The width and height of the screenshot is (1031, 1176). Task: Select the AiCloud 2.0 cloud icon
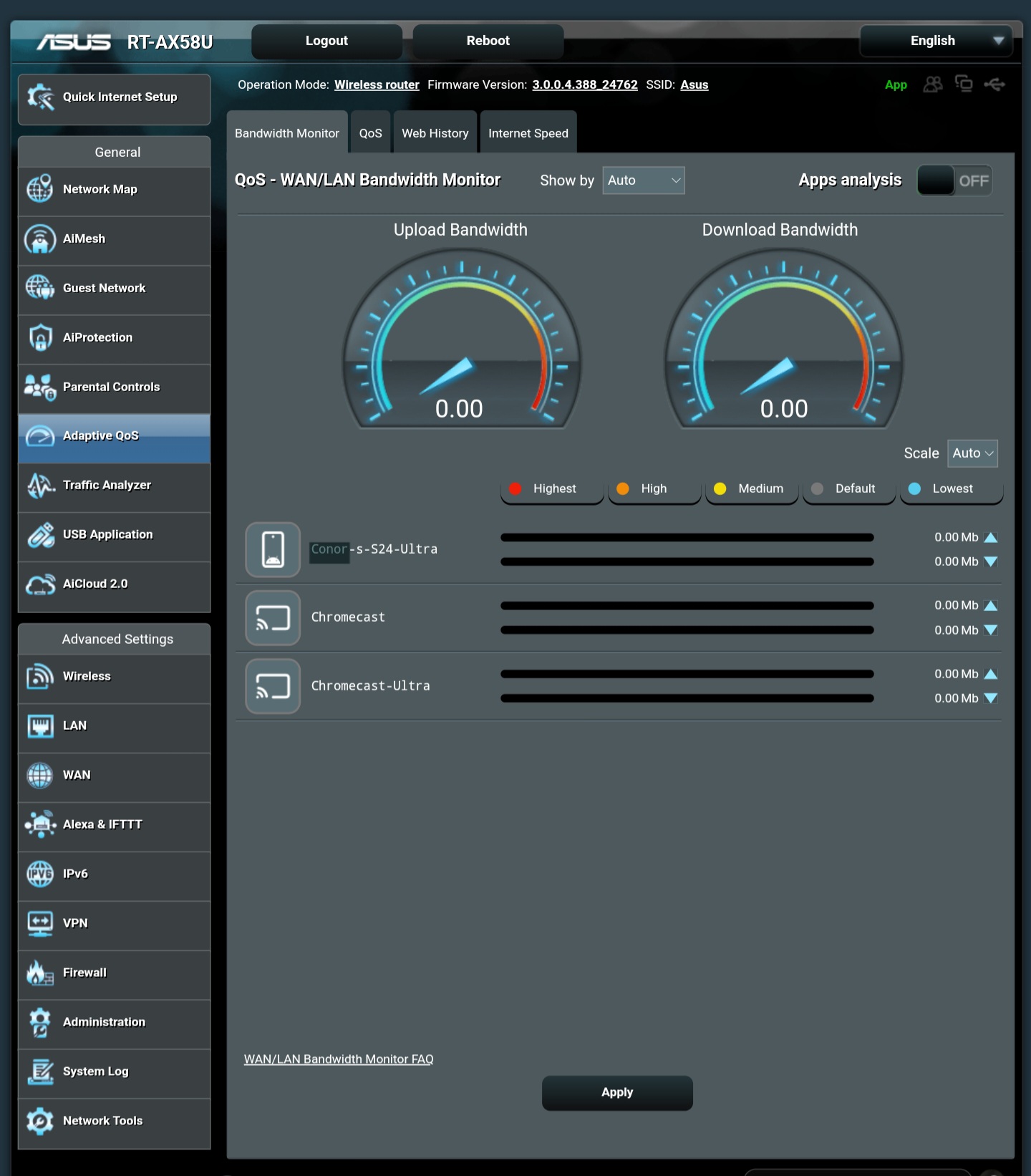(40, 584)
